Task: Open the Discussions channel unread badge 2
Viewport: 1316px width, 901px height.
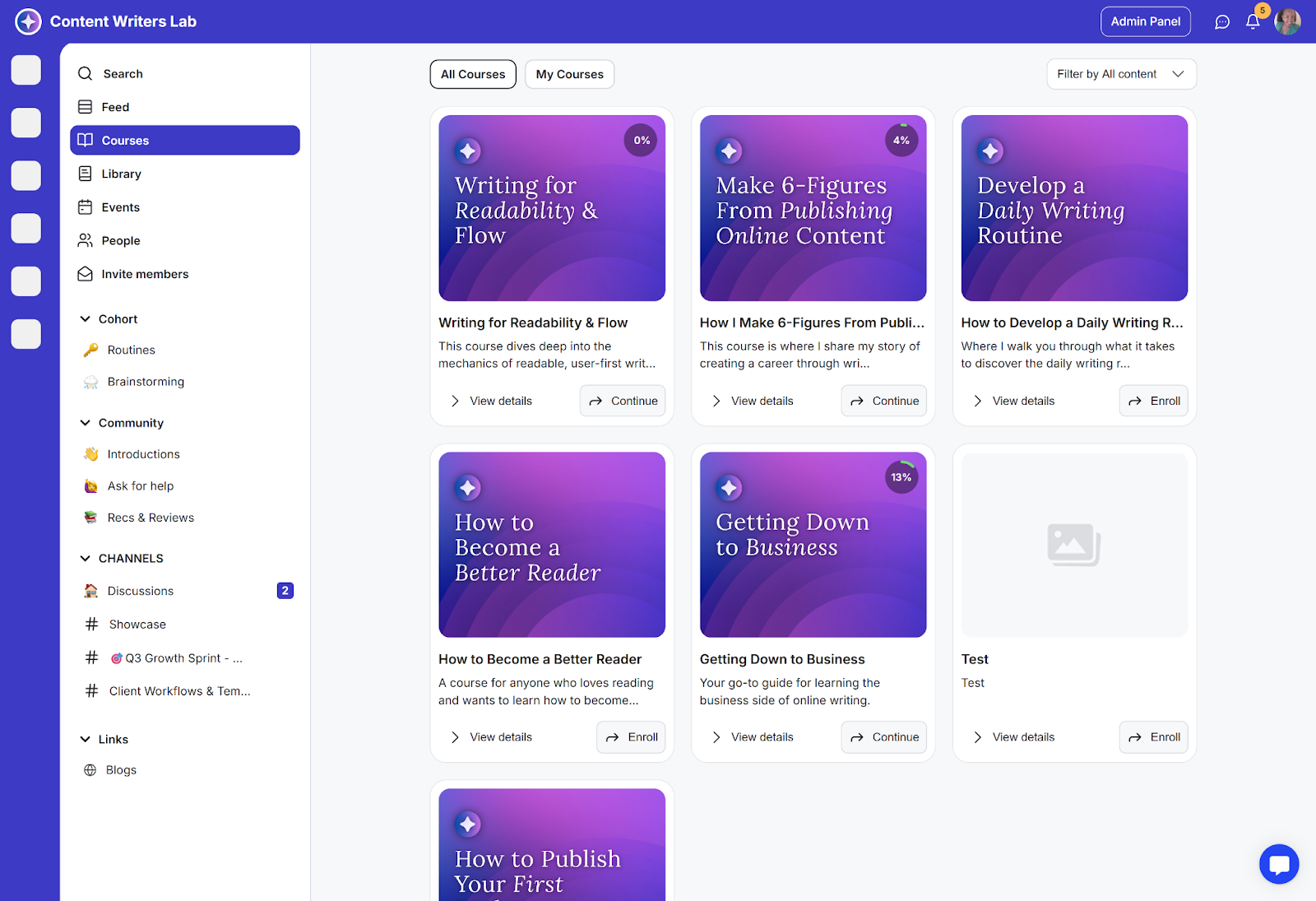Action: (285, 591)
